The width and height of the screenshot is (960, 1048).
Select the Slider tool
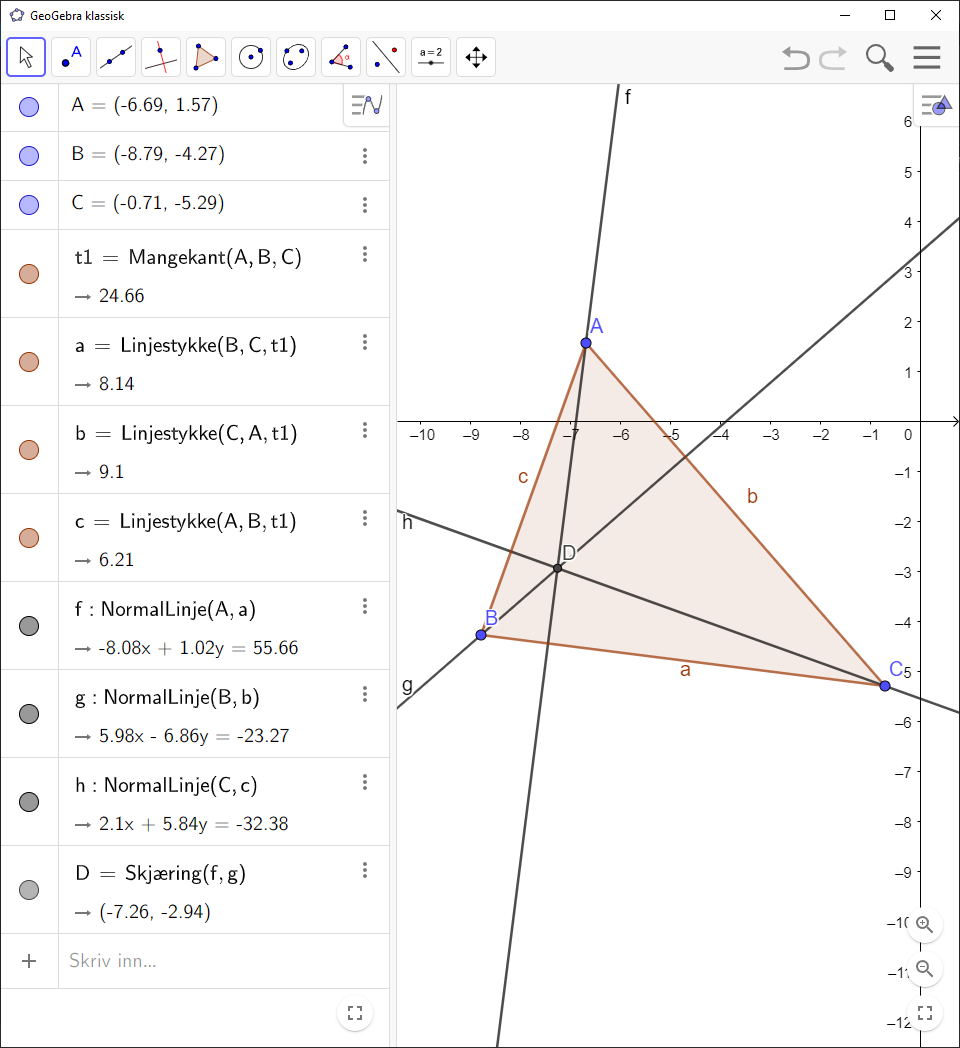point(431,57)
